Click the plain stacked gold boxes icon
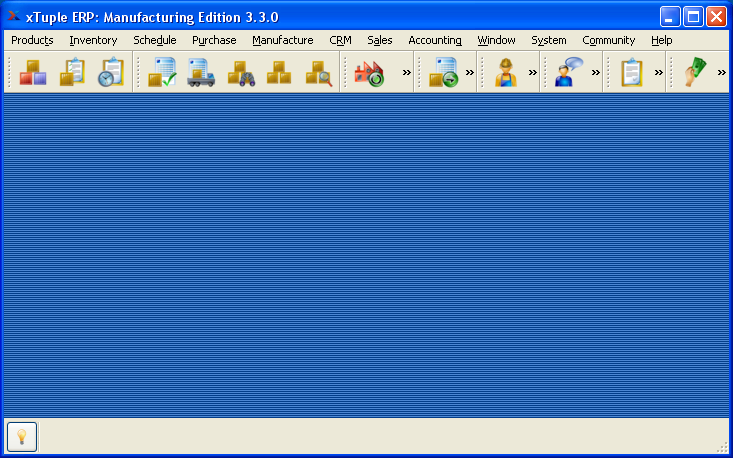The image size is (733, 458). pyautogui.click(x=279, y=73)
